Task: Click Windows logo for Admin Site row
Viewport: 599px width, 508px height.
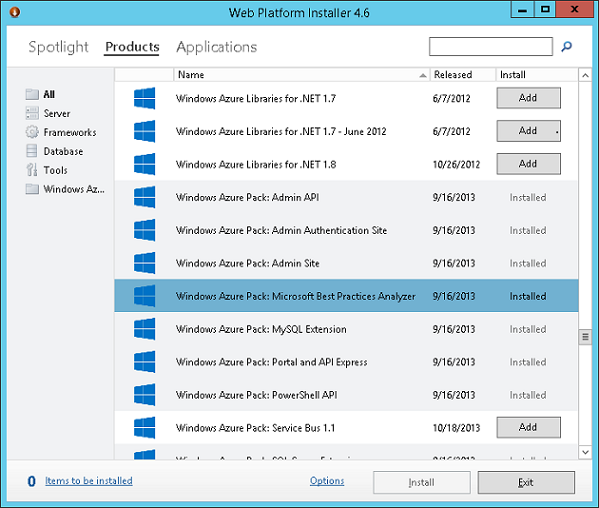Action: [x=144, y=263]
